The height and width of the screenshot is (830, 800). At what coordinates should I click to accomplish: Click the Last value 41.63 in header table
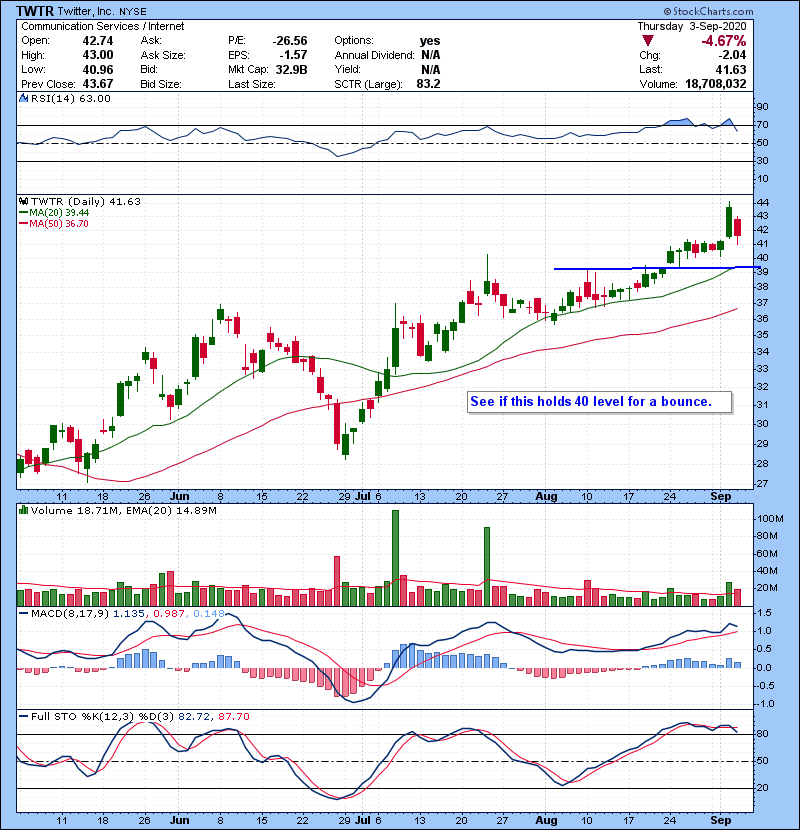coord(731,69)
